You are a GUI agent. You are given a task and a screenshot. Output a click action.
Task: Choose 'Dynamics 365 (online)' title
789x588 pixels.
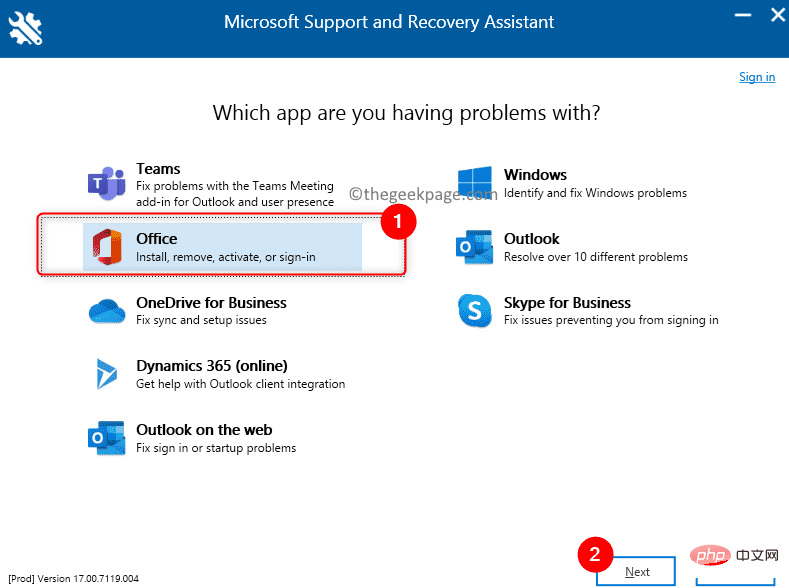(x=212, y=366)
